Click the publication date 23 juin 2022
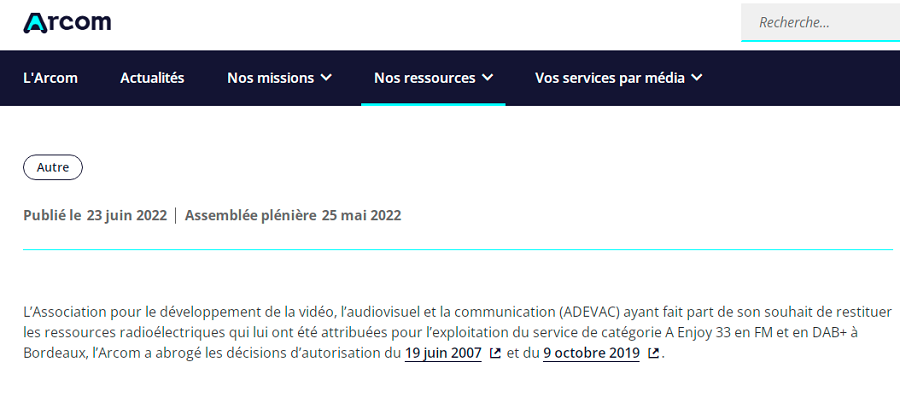The width and height of the screenshot is (900, 403). [x=127, y=215]
